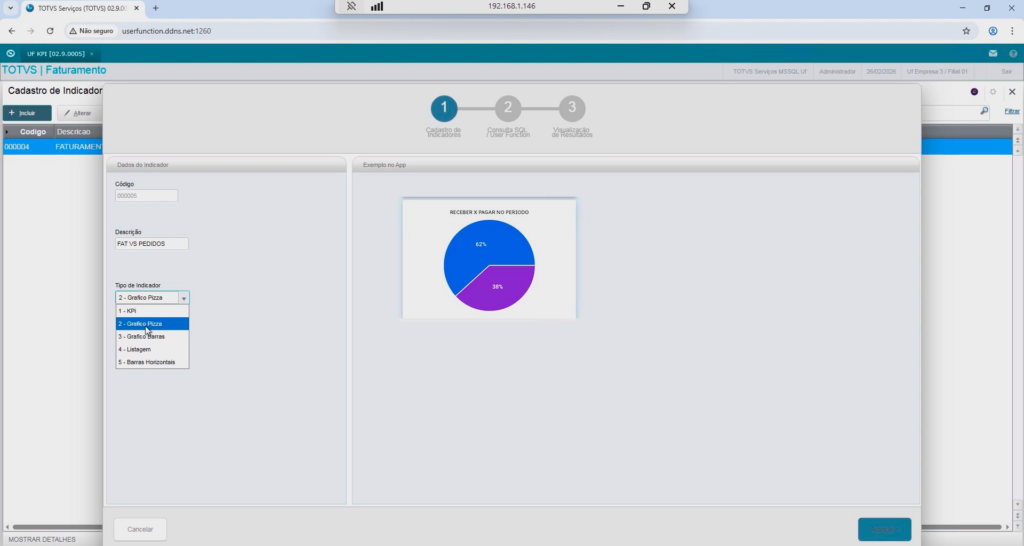Click the TOTVS home logo icon
The image size is (1024, 546).
click(10, 53)
